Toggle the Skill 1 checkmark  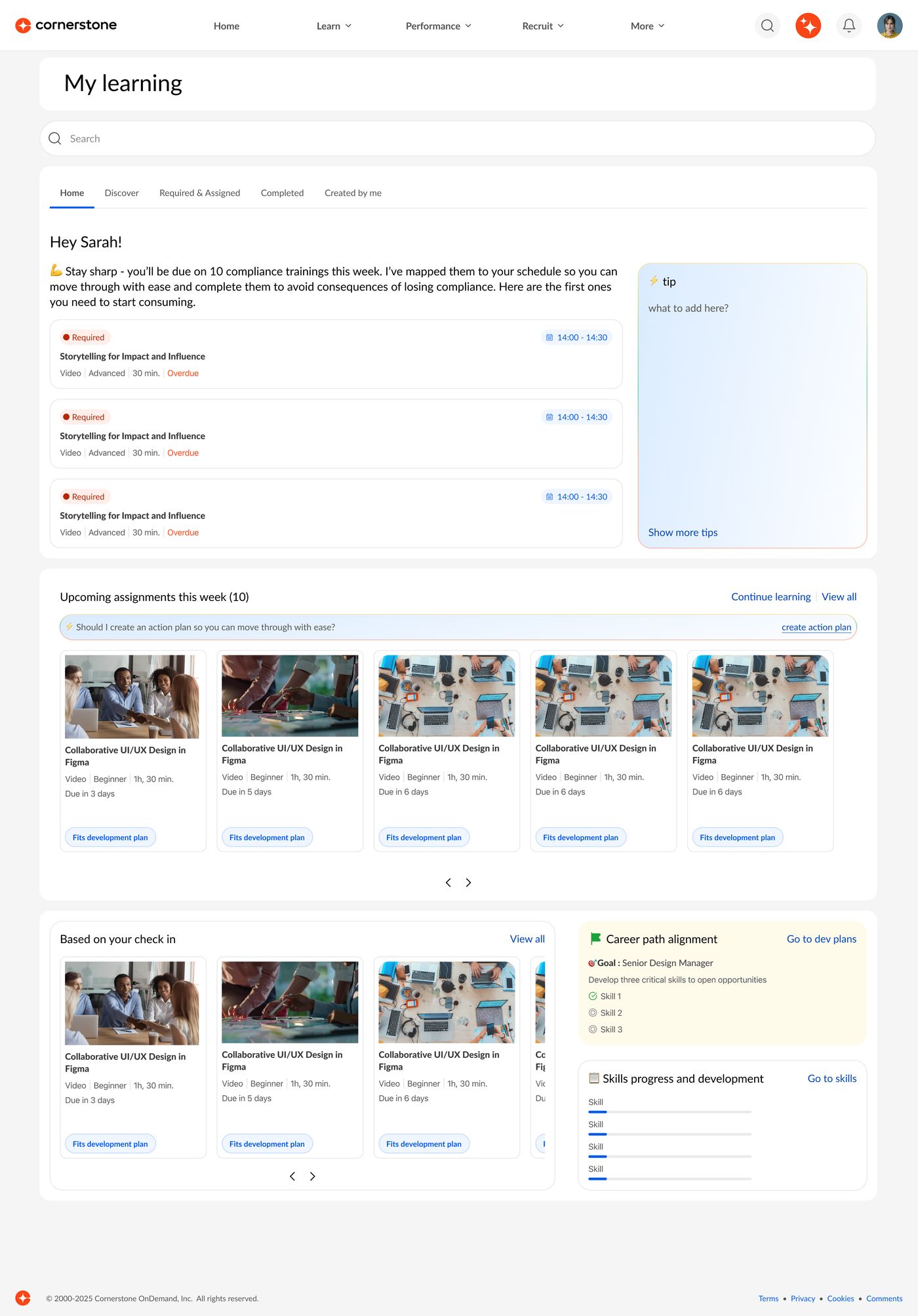click(593, 996)
